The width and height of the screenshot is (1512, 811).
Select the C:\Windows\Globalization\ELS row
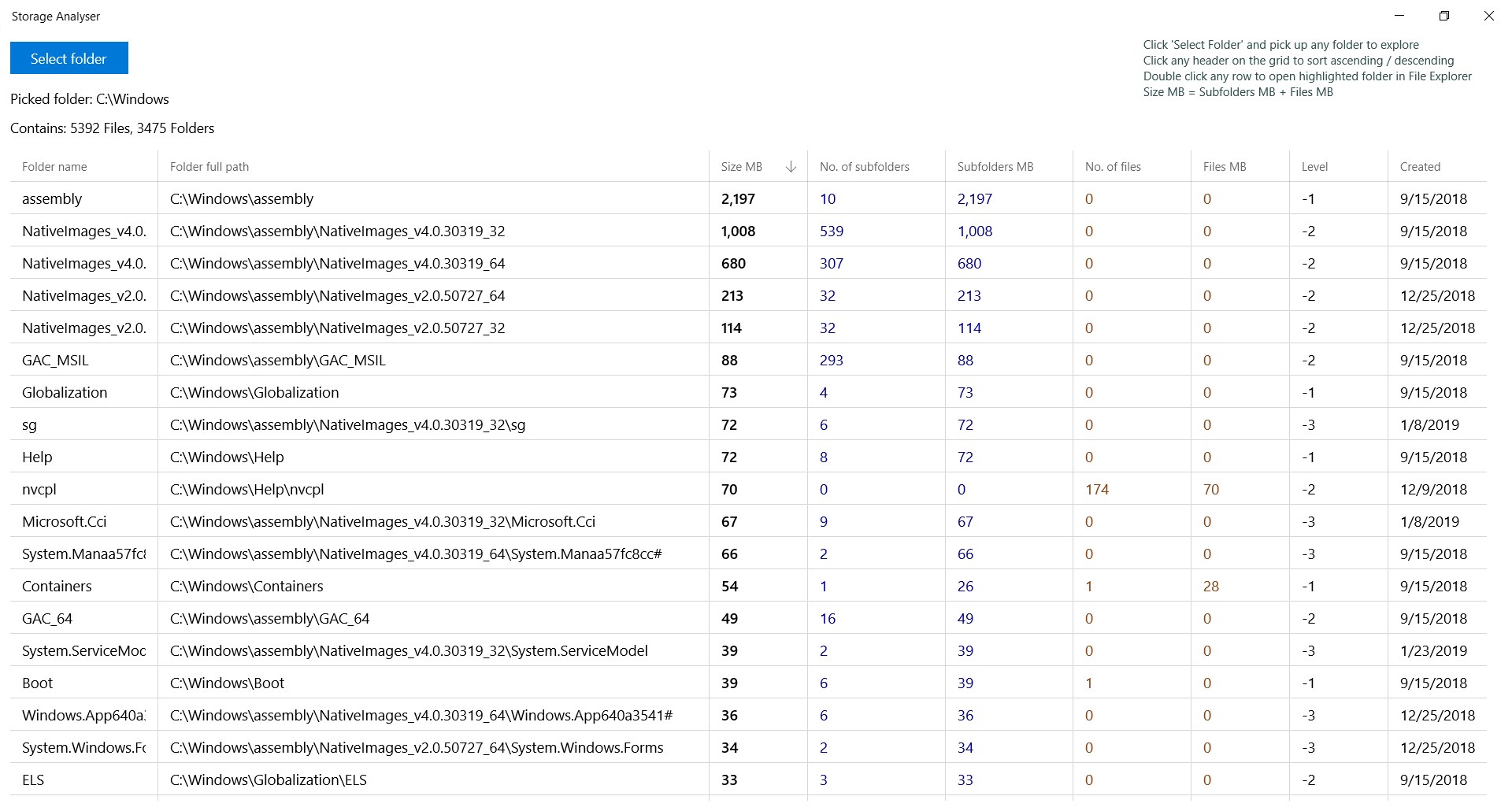268,780
